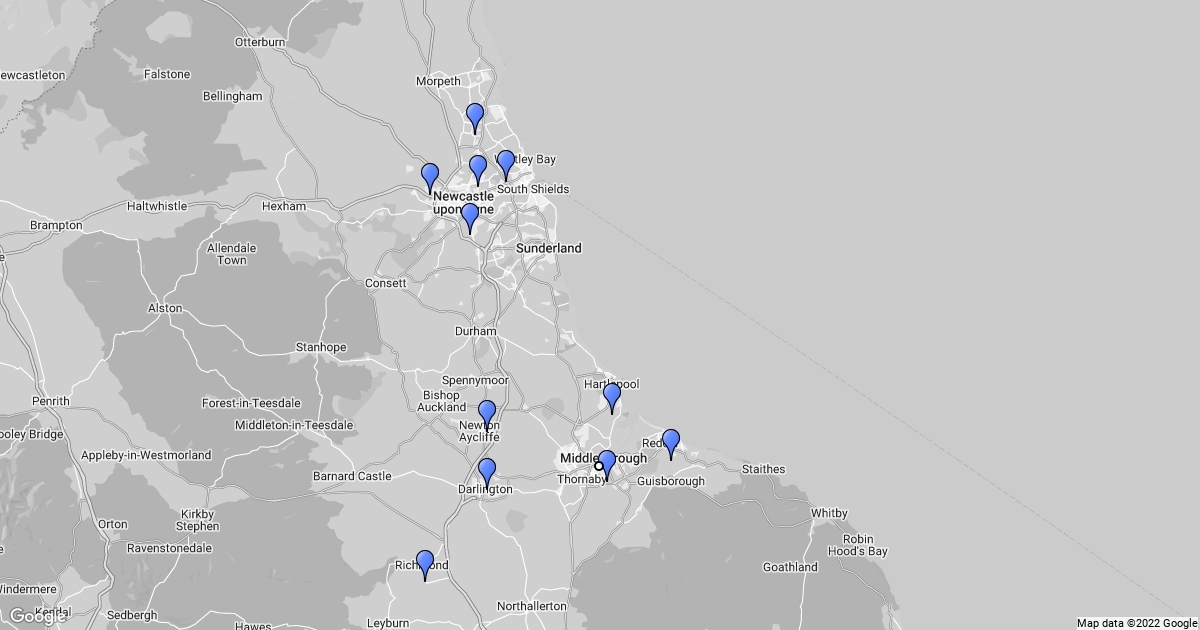Select the pin directly above Newcastle label

click(478, 168)
